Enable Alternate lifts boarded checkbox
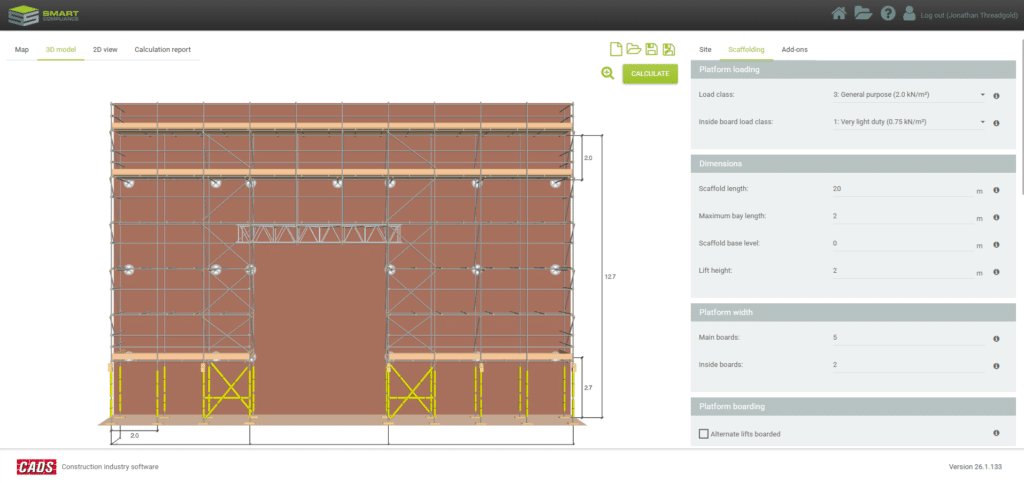The image size is (1024, 483). (703, 433)
